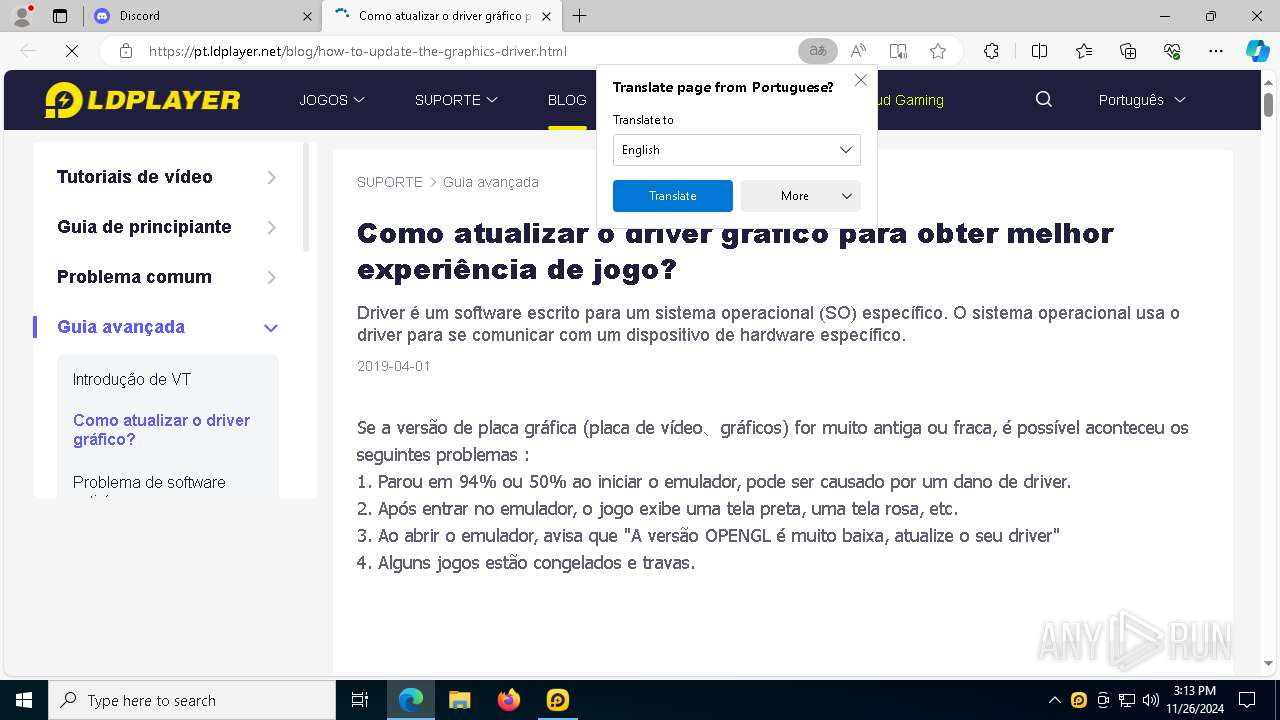Image resolution: width=1280 pixels, height=720 pixels.
Task: Open the Translate to English combo box
Action: pos(737,150)
